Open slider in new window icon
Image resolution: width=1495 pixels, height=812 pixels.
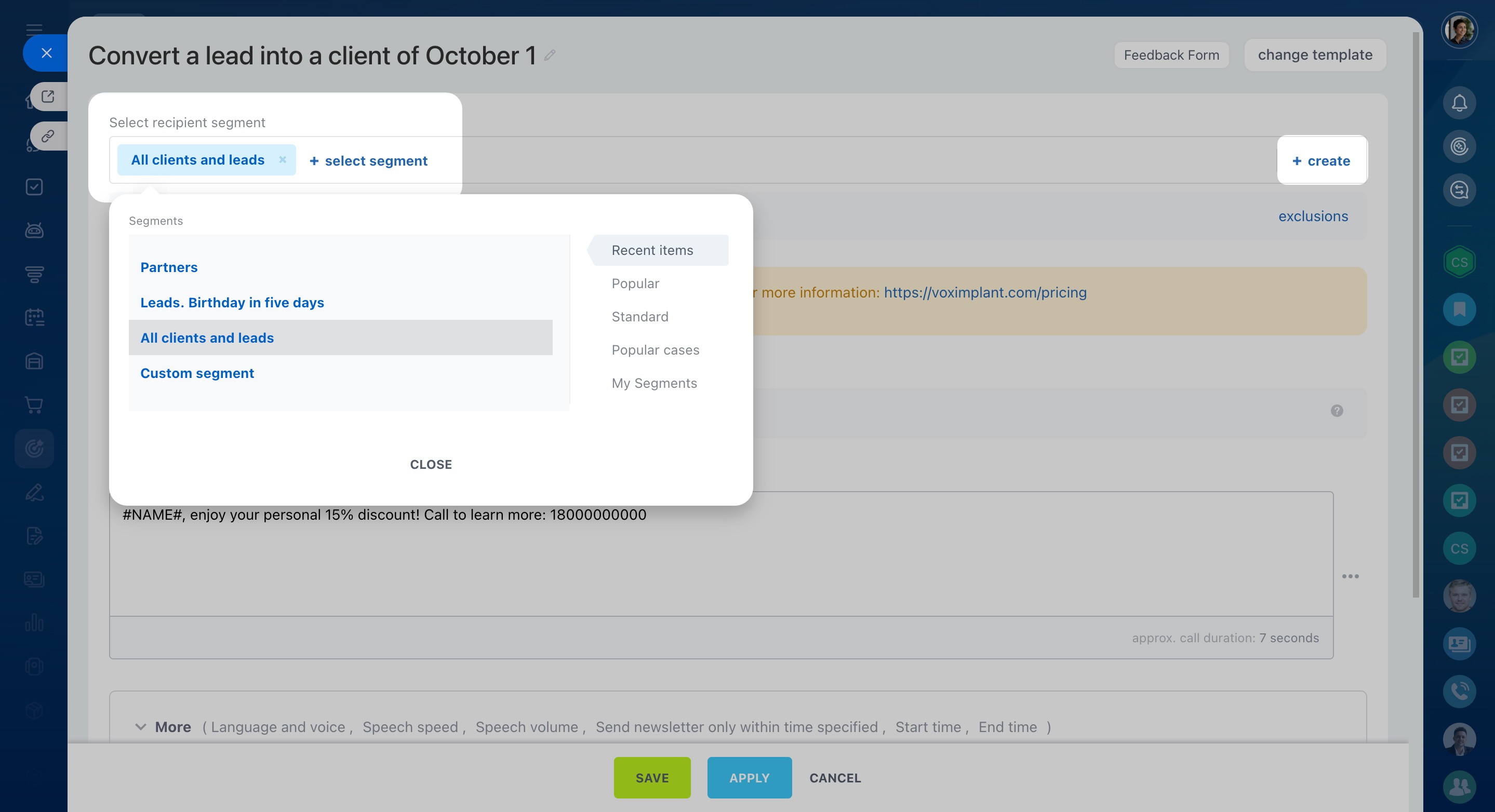(48, 96)
